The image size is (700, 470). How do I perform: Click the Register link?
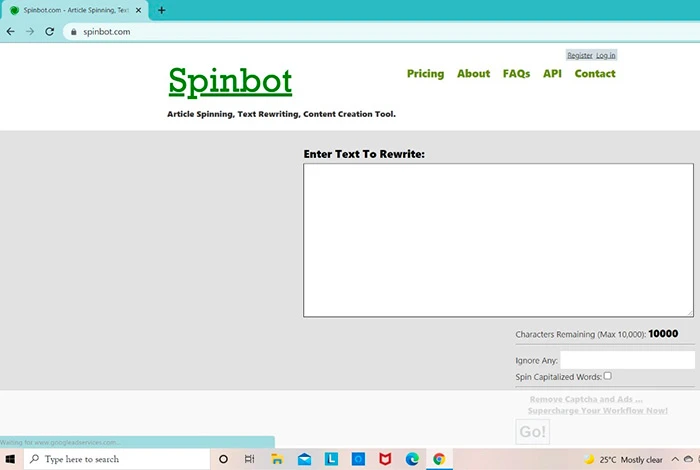[579, 55]
